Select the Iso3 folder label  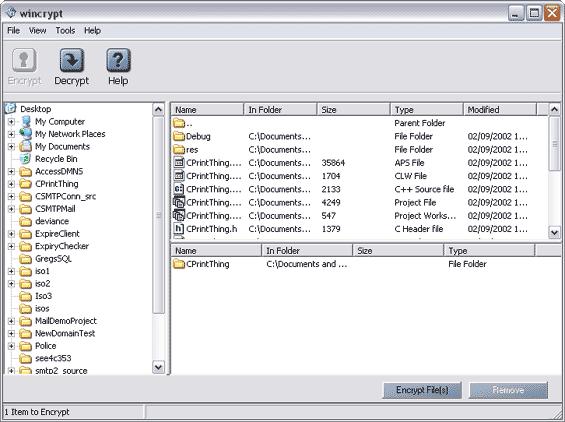(x=44, y=296)
